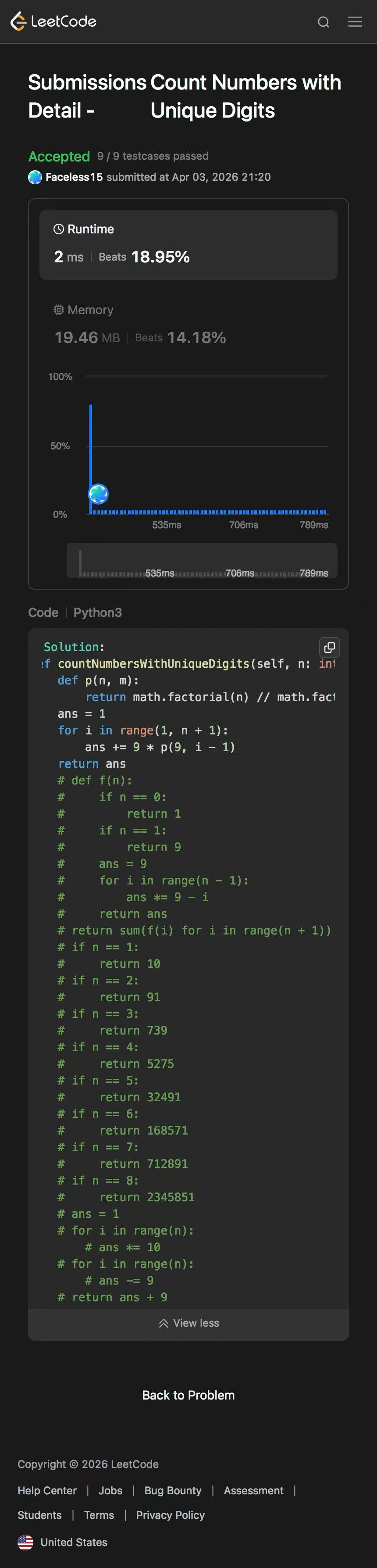Viewport: 377px width, 1568px height.
Task: Click the 706ms label in the minimap range bar
Action: coord(240,573)
